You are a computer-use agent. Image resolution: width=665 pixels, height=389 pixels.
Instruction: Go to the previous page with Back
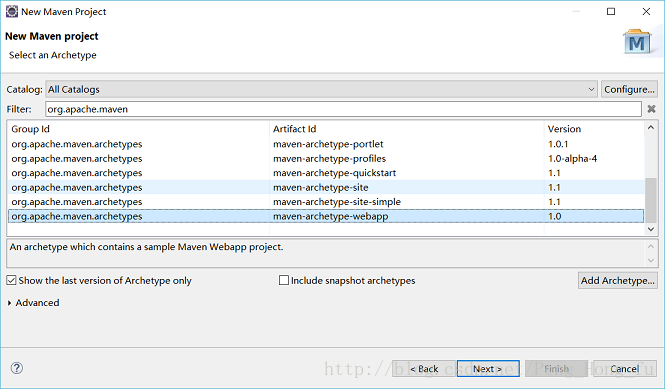point(424,369)
